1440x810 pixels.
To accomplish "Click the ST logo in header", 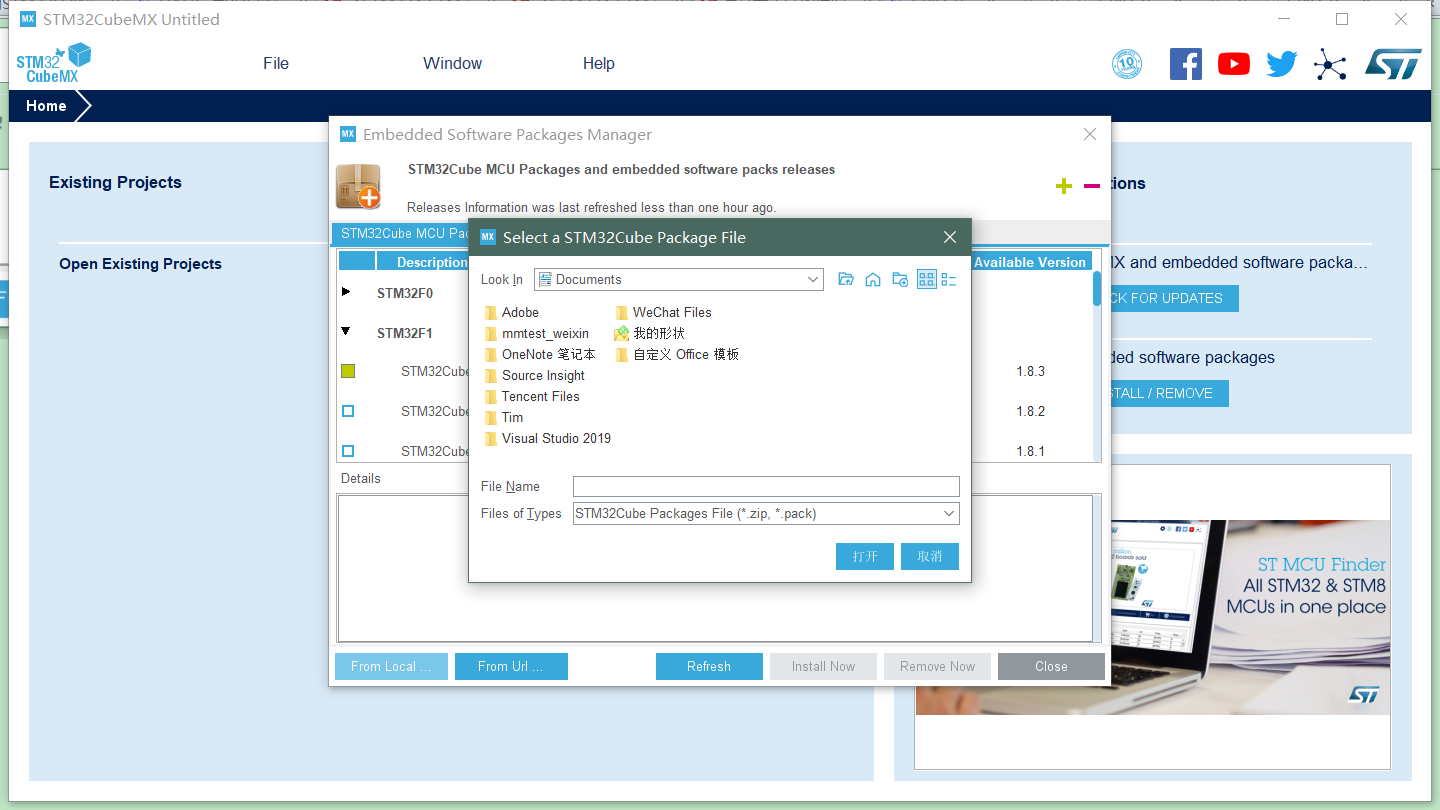I will tap(1393, 64).
